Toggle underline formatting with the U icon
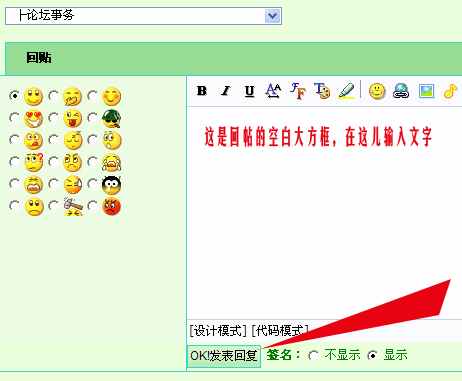This screenshot has height=381, width=462. click(x=249, y=91)
